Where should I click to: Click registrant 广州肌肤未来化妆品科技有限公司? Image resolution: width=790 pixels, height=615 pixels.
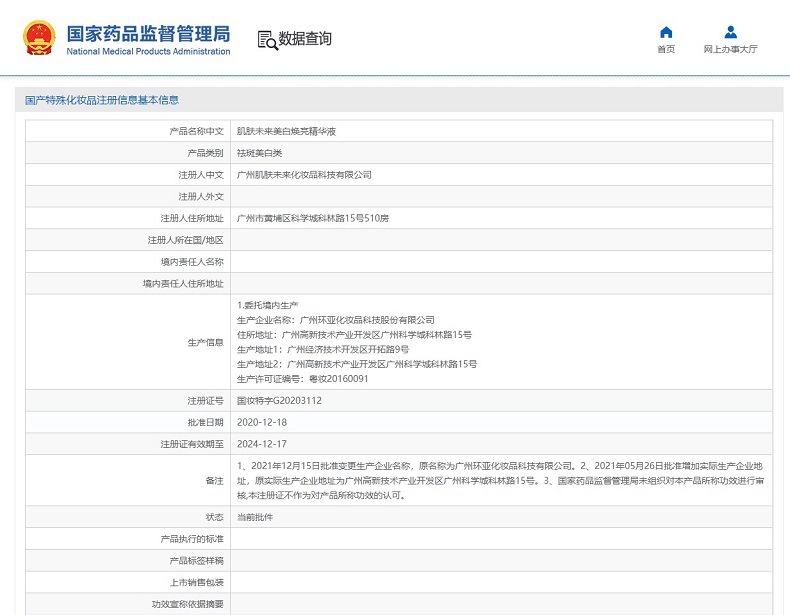point(304,175)
